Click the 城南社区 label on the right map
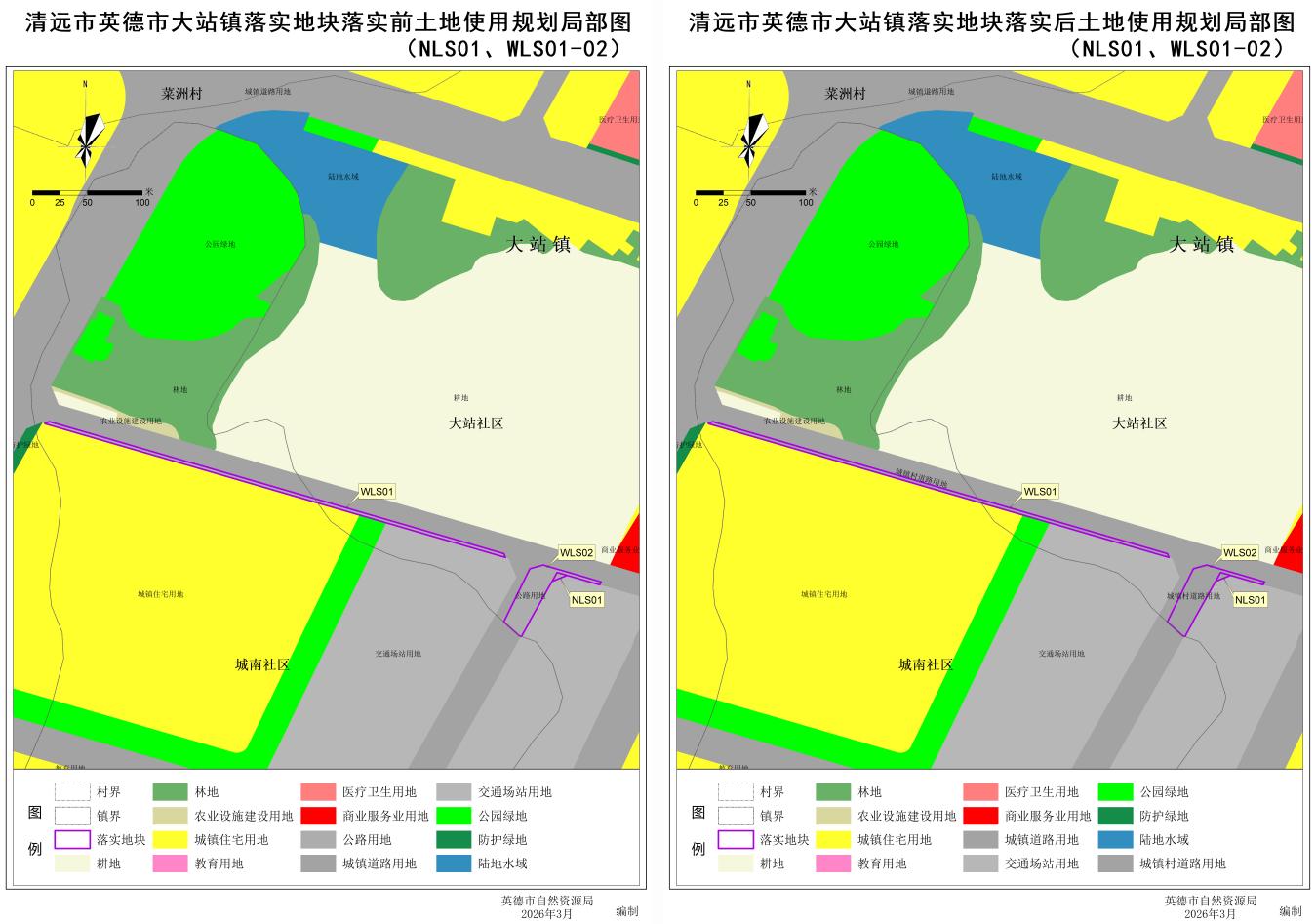The image size is (1316, 924). pyautogui.click(x=926, y=664)
